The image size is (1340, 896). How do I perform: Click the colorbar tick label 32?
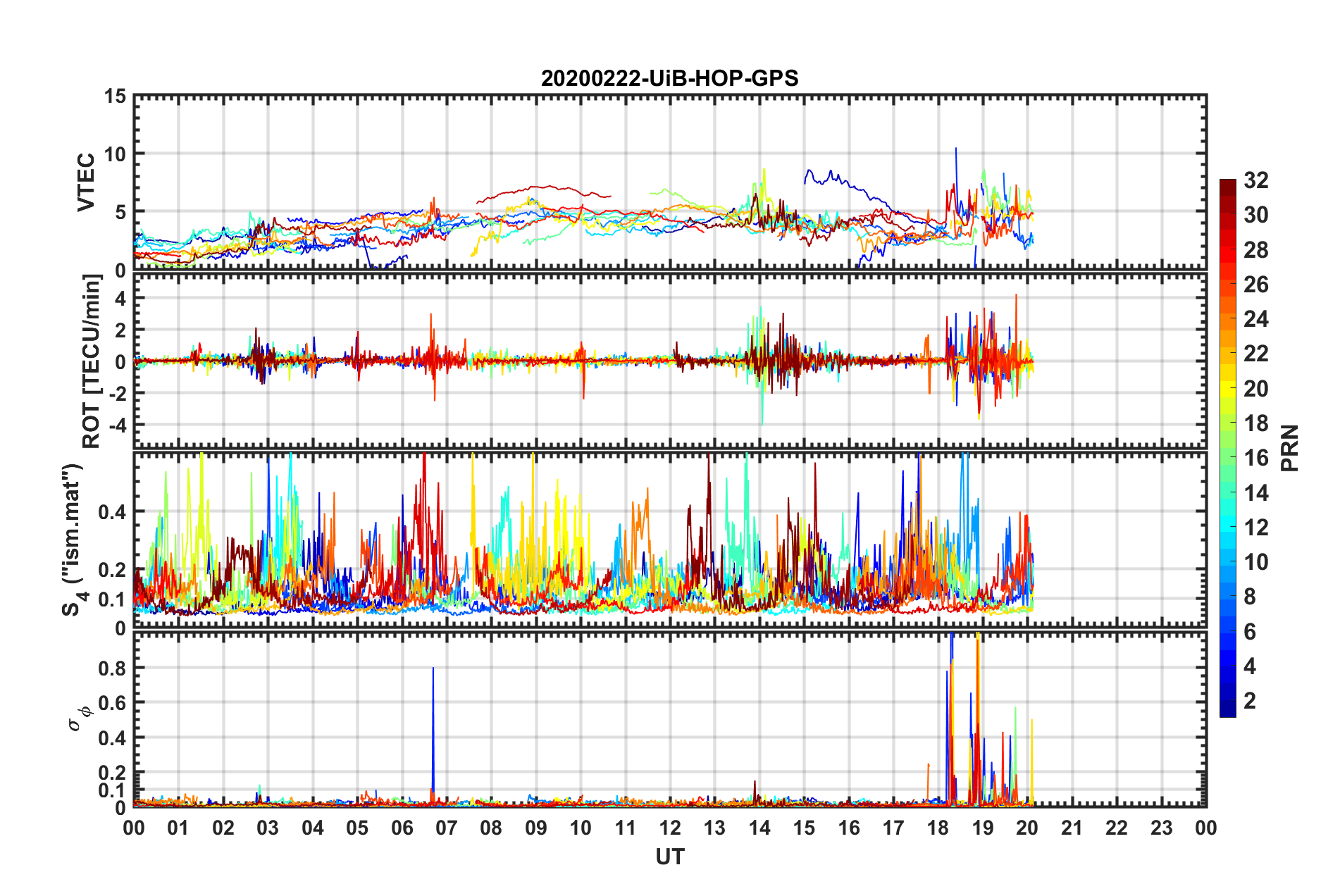click(x=1255, y=180)
